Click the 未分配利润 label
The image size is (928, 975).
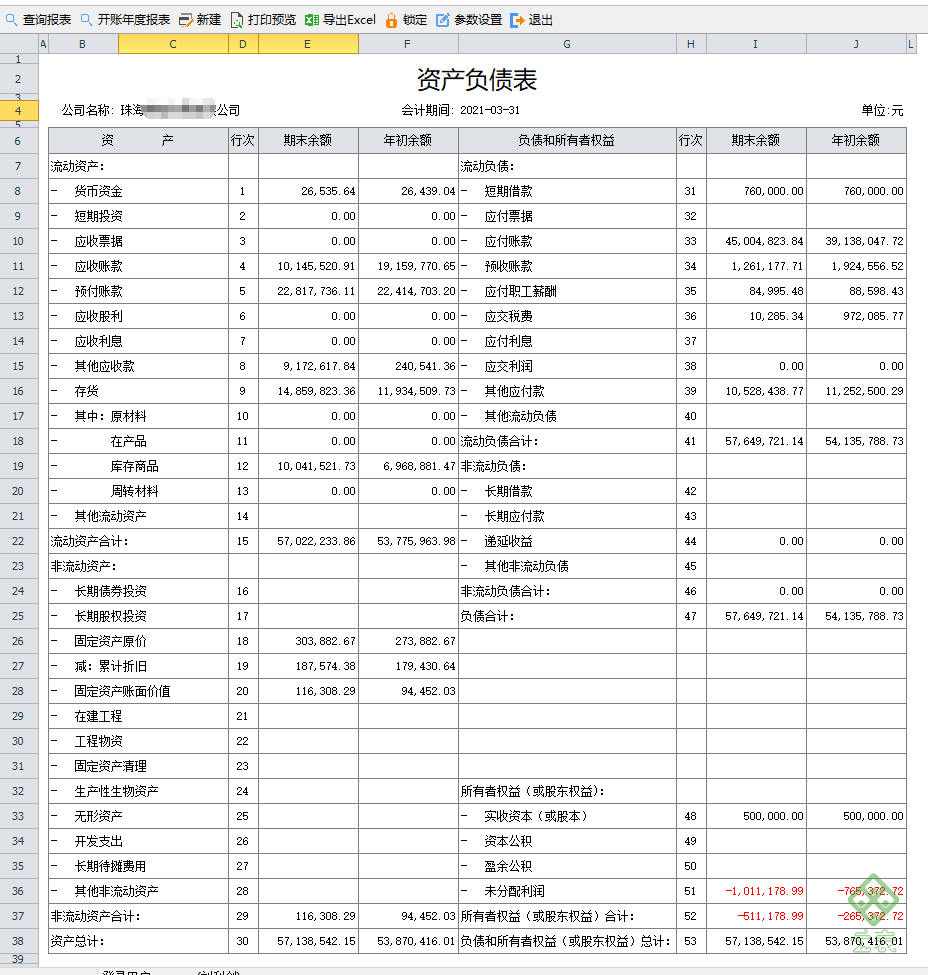(x=514, y=891)
